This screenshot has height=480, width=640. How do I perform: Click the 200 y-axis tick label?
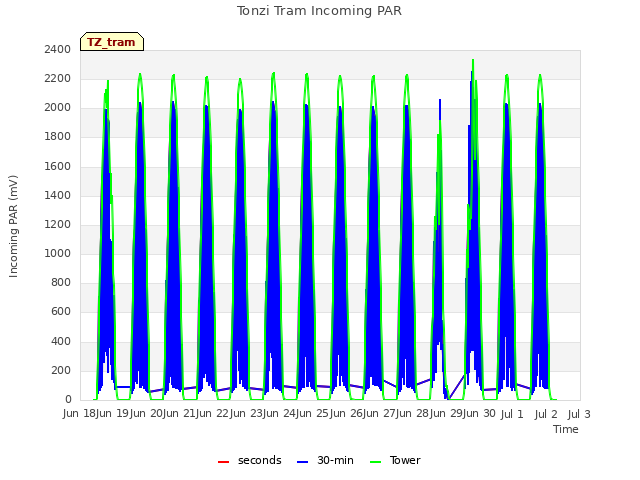pos(61,371)
